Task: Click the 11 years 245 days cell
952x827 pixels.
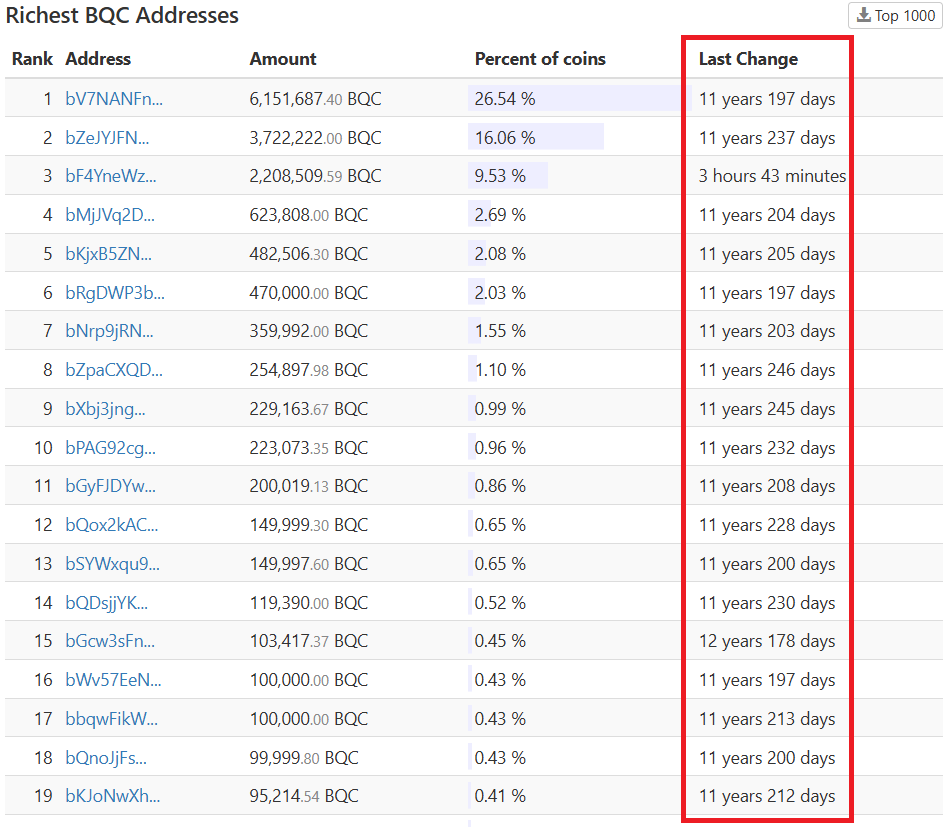Action: point(767,409)
